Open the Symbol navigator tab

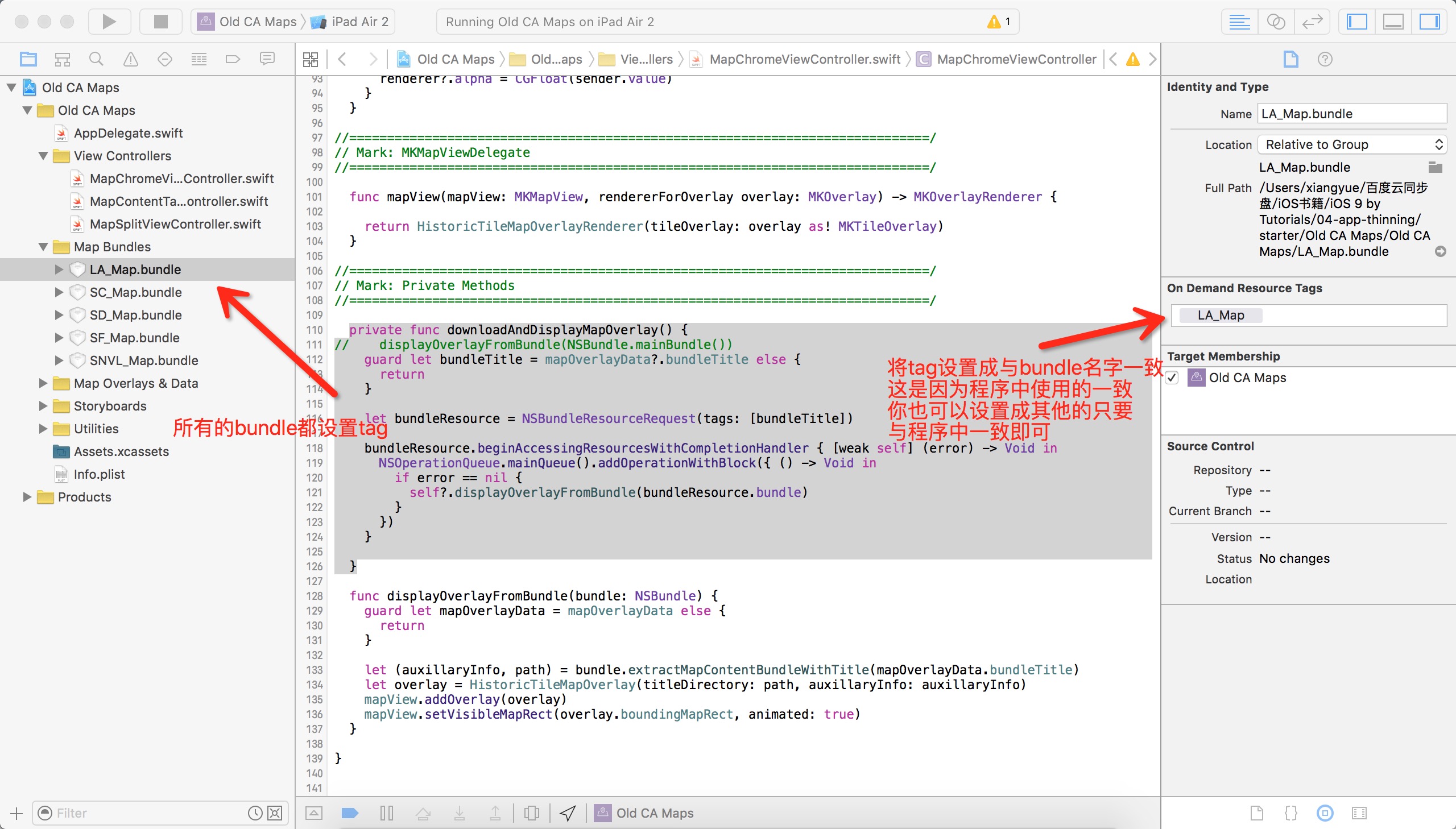pyautogui.click(x=62, y=59)
